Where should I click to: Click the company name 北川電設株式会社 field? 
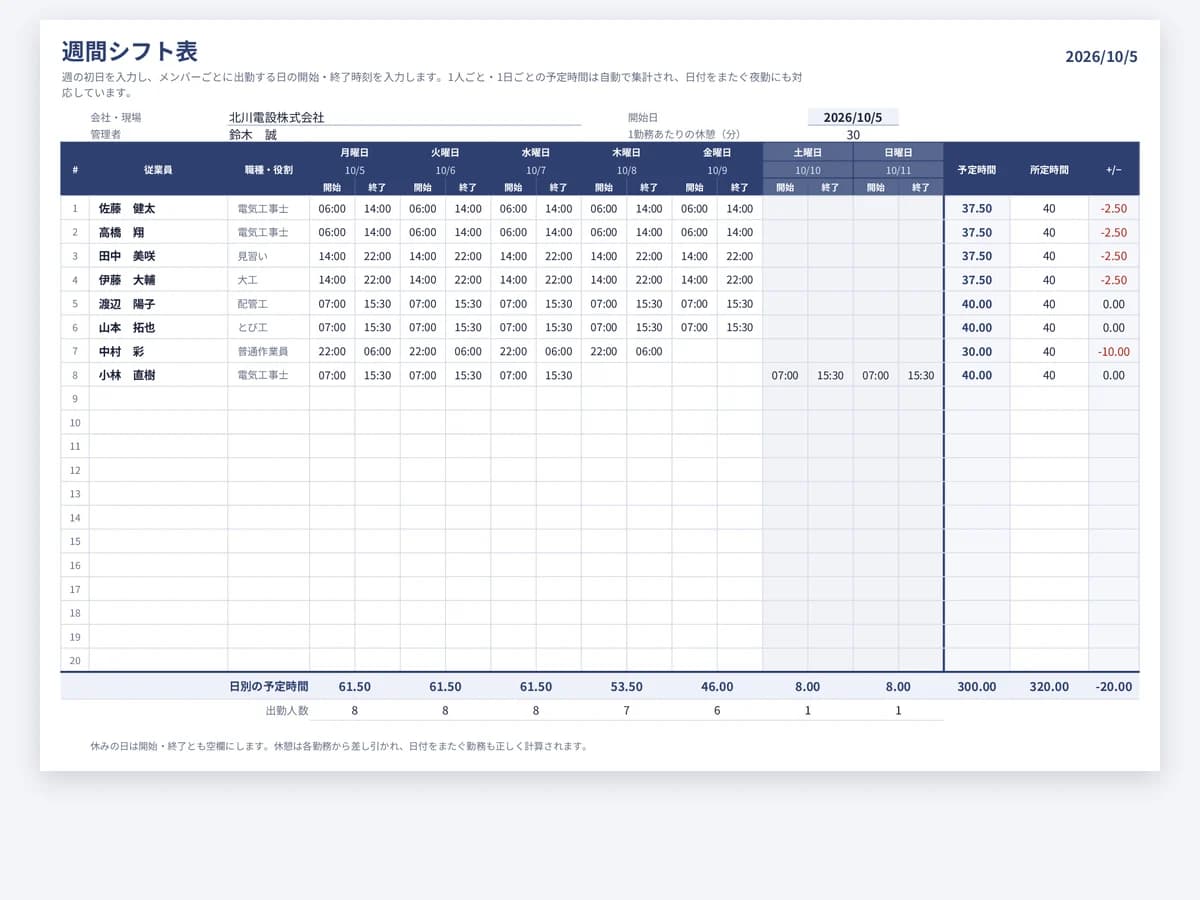404,117
